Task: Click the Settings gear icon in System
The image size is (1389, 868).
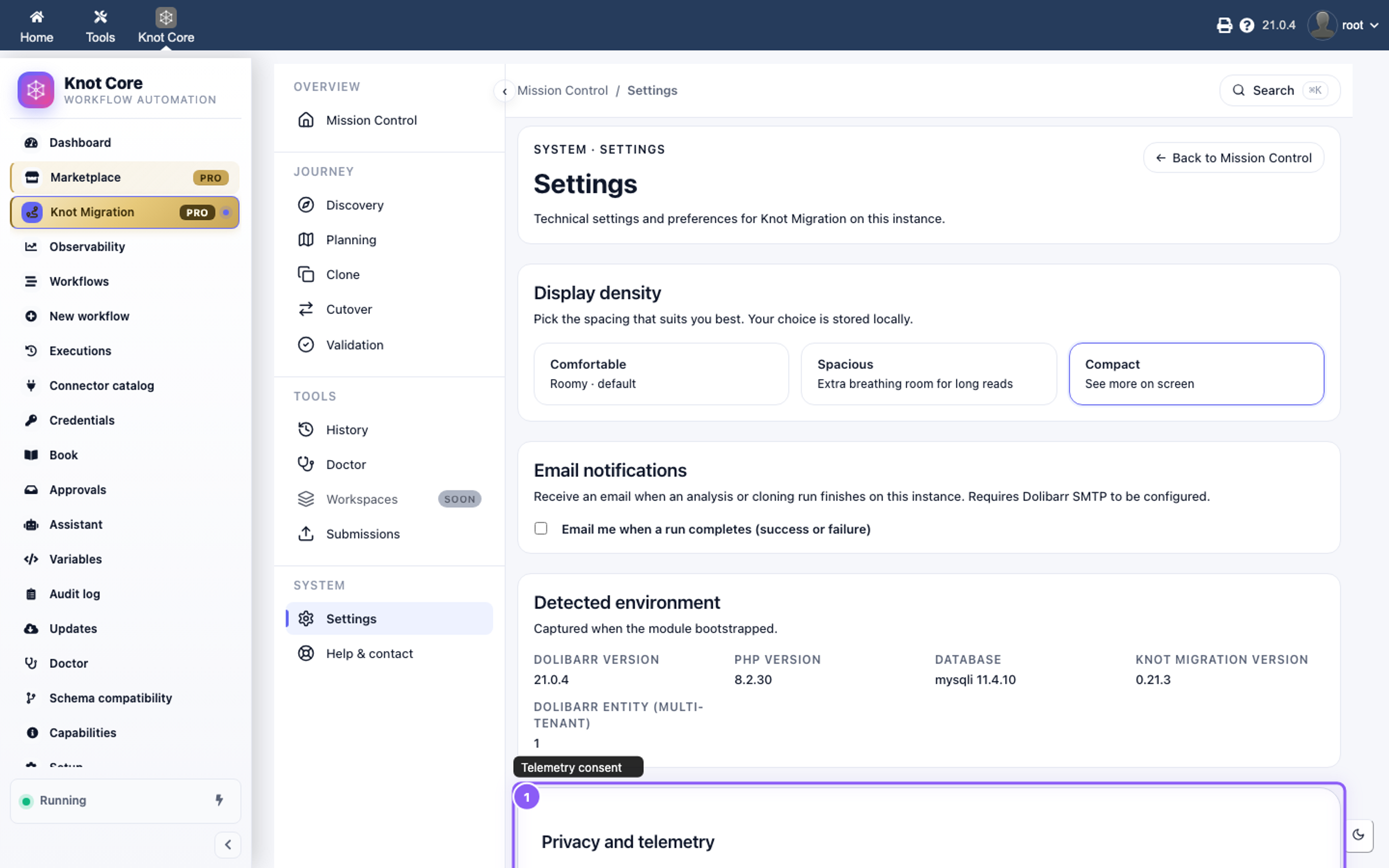Action: point(306,618)
